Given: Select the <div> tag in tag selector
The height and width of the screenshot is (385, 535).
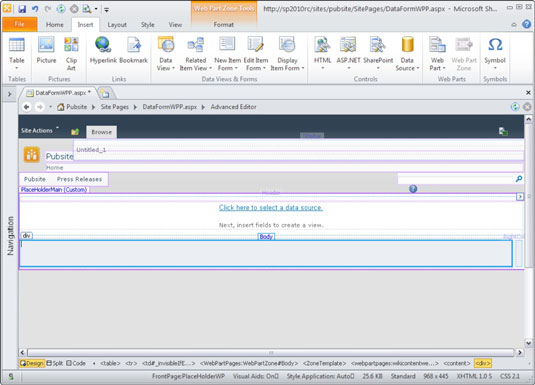Looking at the screenshot, I should coord(482,363).
